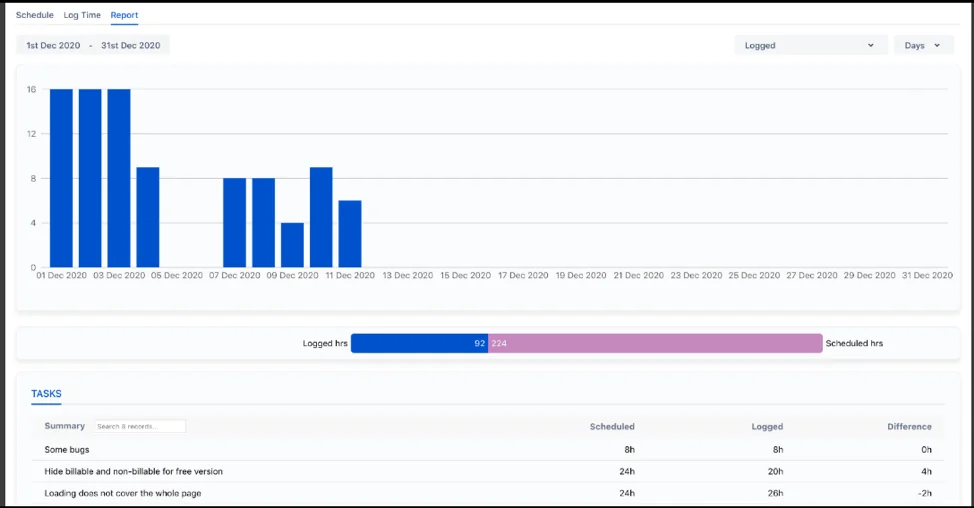Select the 'Some bugs' task row

488,450
